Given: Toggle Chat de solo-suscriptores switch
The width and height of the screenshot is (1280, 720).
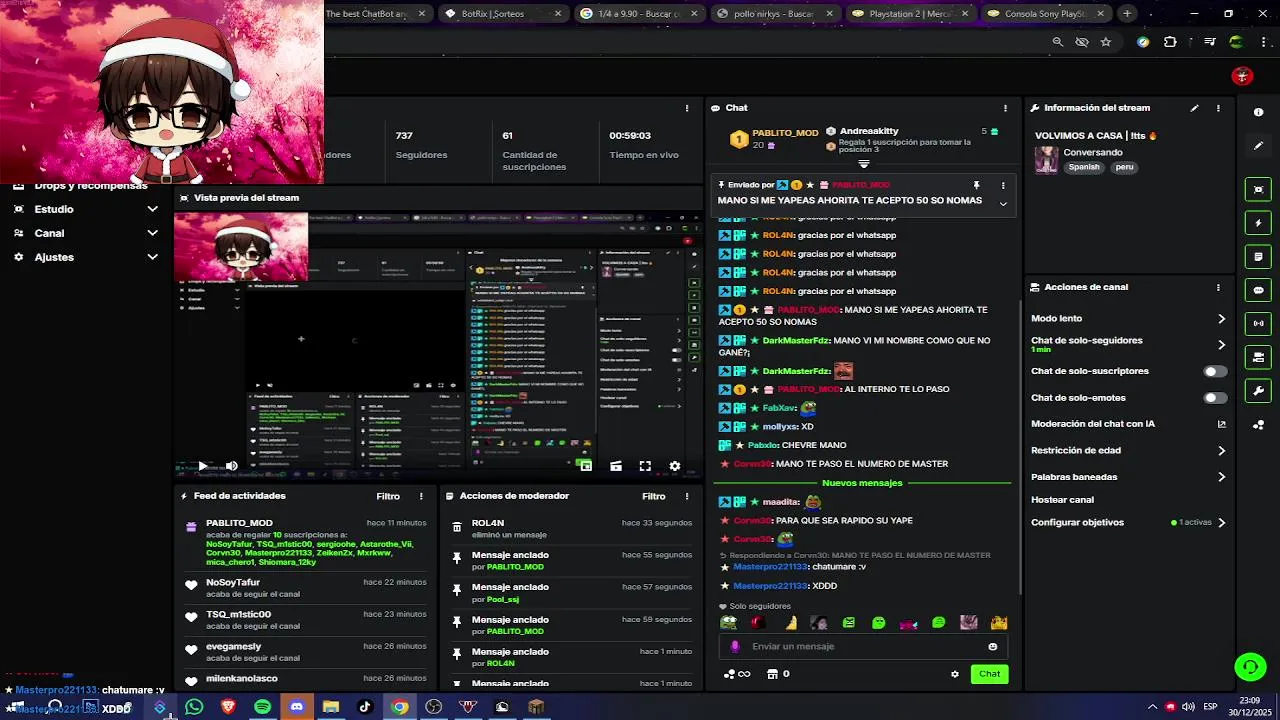Looking at the screenshot, I should click(x=1214, y=371).
